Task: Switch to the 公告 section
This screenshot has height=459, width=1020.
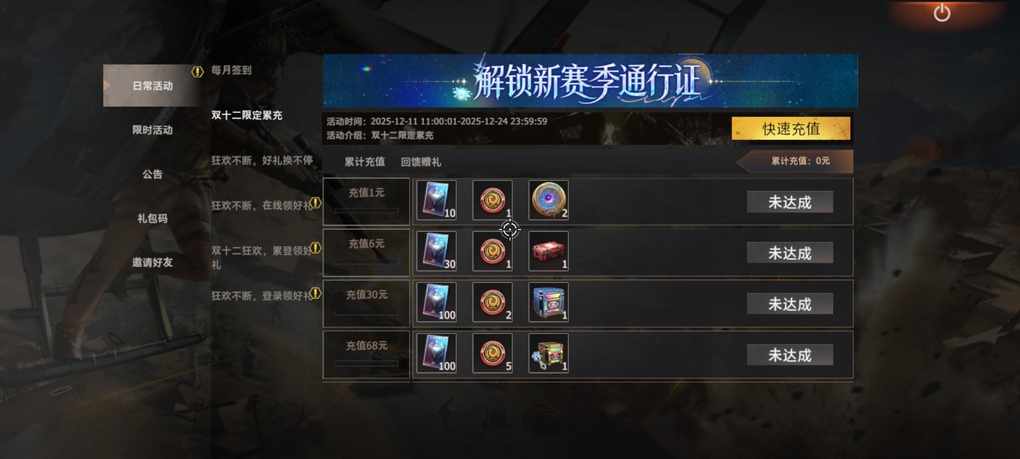Action: click(153, 174)
